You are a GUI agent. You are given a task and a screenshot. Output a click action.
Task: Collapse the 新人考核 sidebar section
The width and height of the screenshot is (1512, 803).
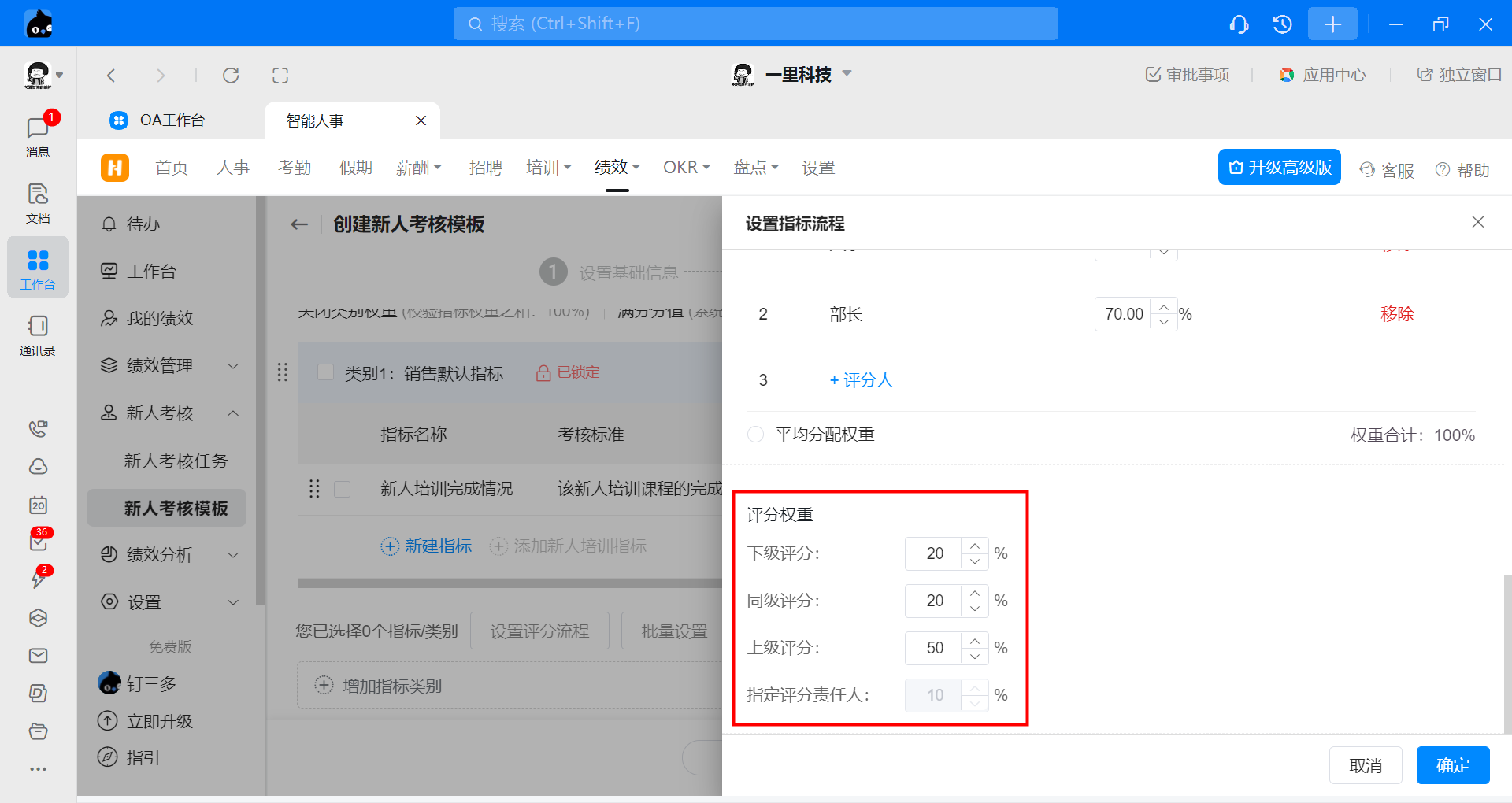233,413
